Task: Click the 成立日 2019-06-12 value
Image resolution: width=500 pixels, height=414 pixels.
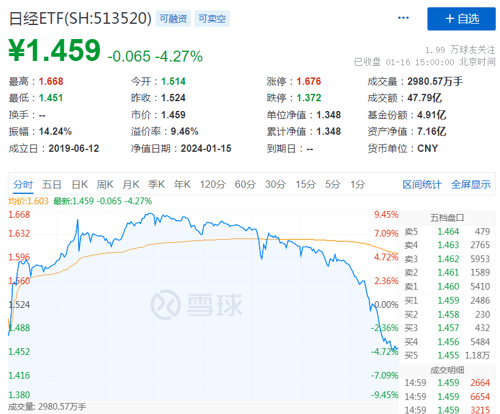Action: pyautogui.click(x=74, y=148)
